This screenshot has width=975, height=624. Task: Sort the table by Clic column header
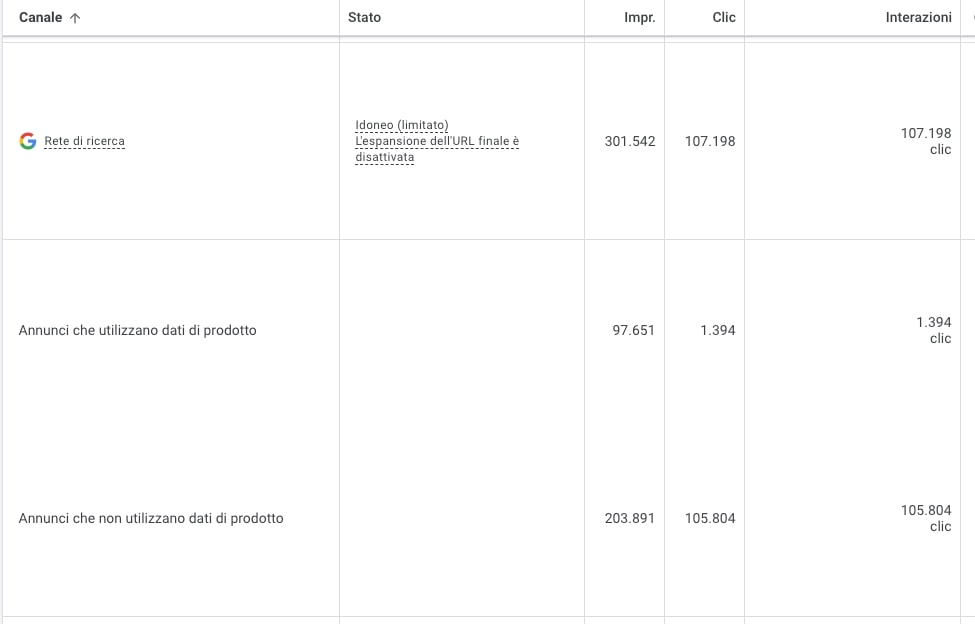(723, 18)
